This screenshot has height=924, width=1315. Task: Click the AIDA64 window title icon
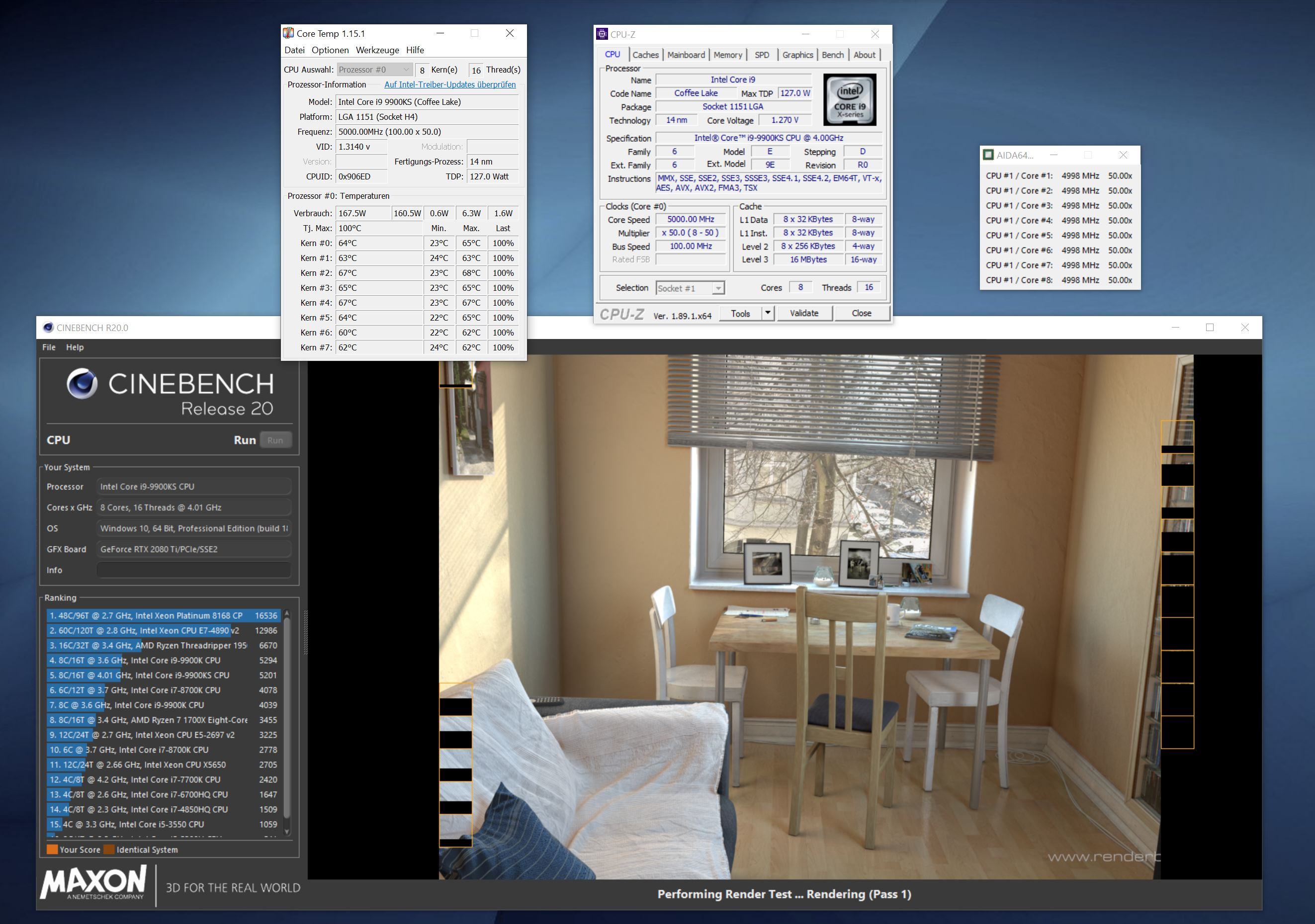point(988,155)
